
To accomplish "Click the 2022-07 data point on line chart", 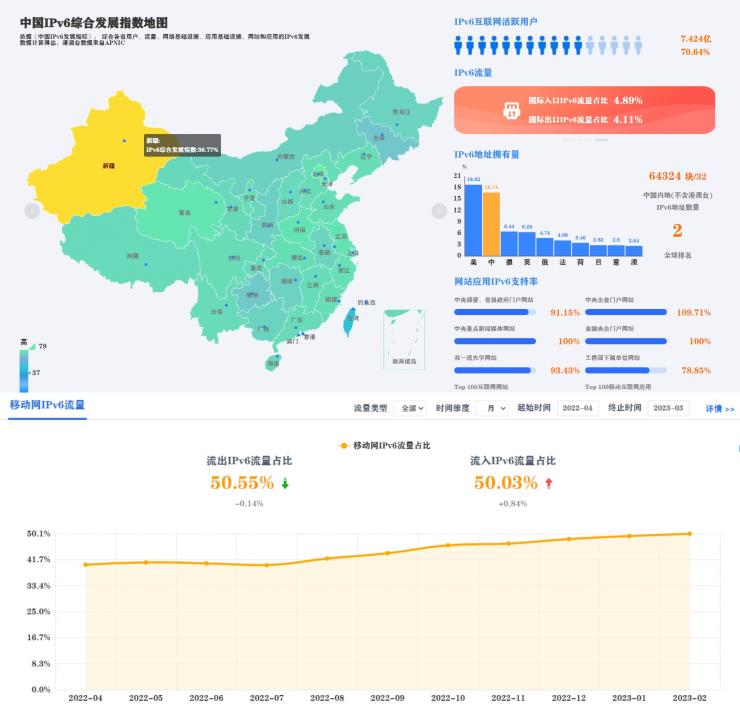I will click(267, 565).
